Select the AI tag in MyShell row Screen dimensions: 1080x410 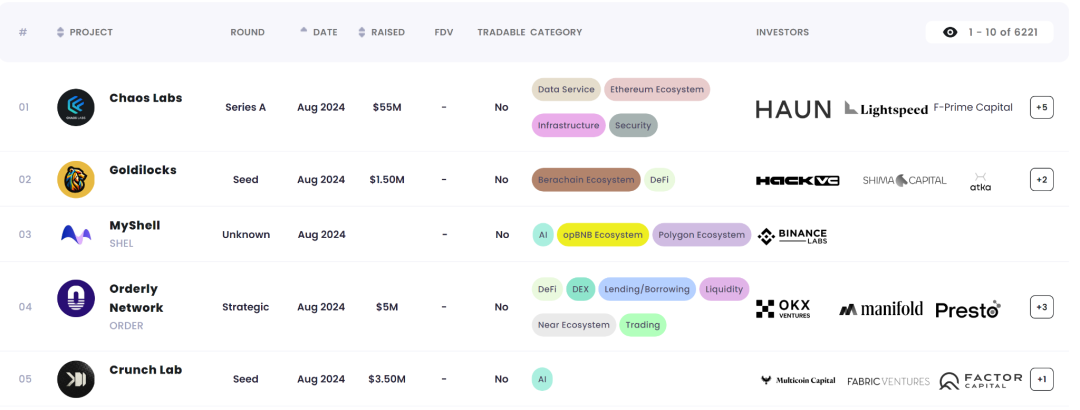click(543, 235)
